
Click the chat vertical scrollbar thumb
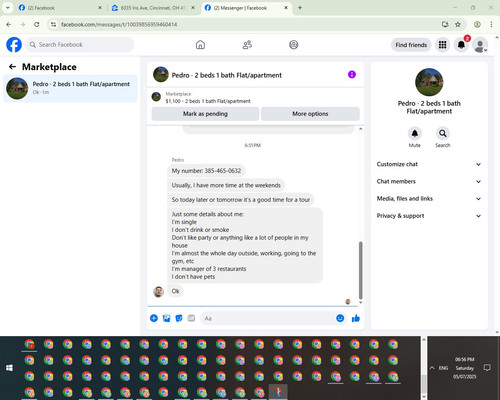360,270
